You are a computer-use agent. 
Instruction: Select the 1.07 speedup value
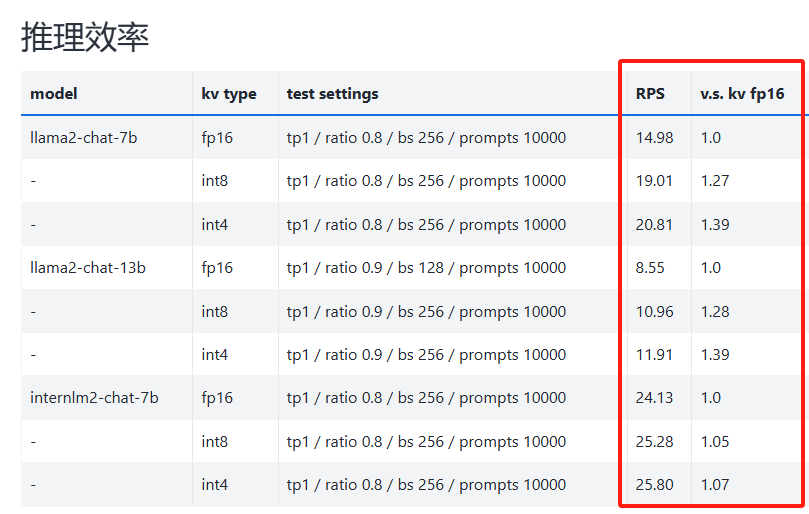(715, 485)
